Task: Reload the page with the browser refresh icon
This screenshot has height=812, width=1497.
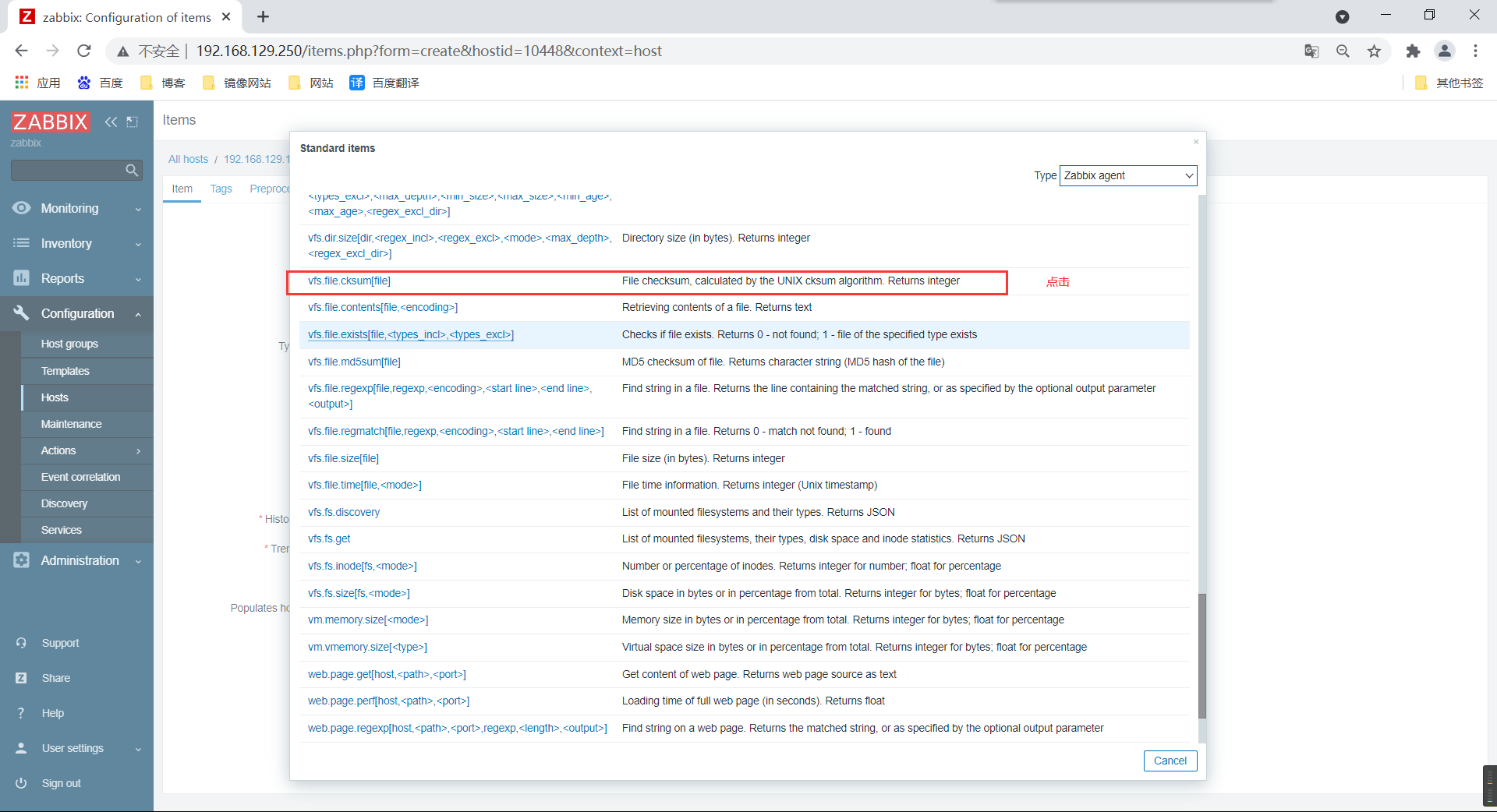Action: click(84, 51)
